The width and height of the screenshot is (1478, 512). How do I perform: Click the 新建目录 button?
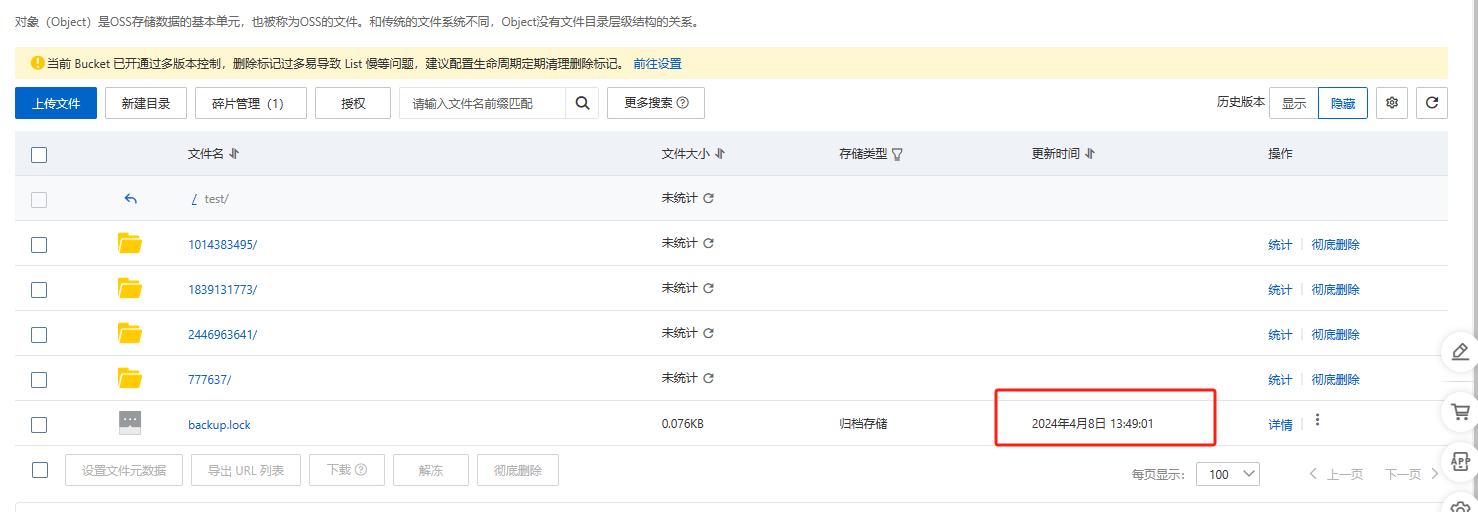pos(146,103)
